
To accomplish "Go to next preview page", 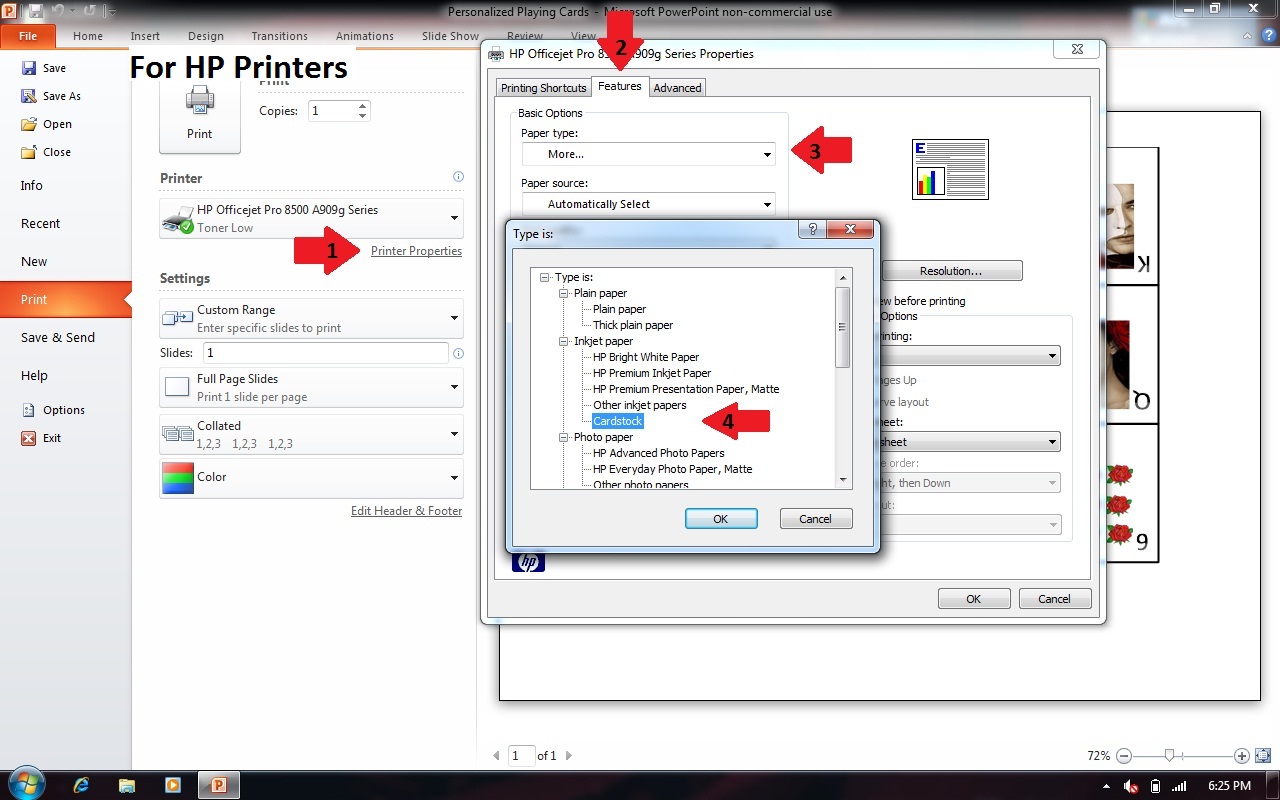I will [569, 756].
